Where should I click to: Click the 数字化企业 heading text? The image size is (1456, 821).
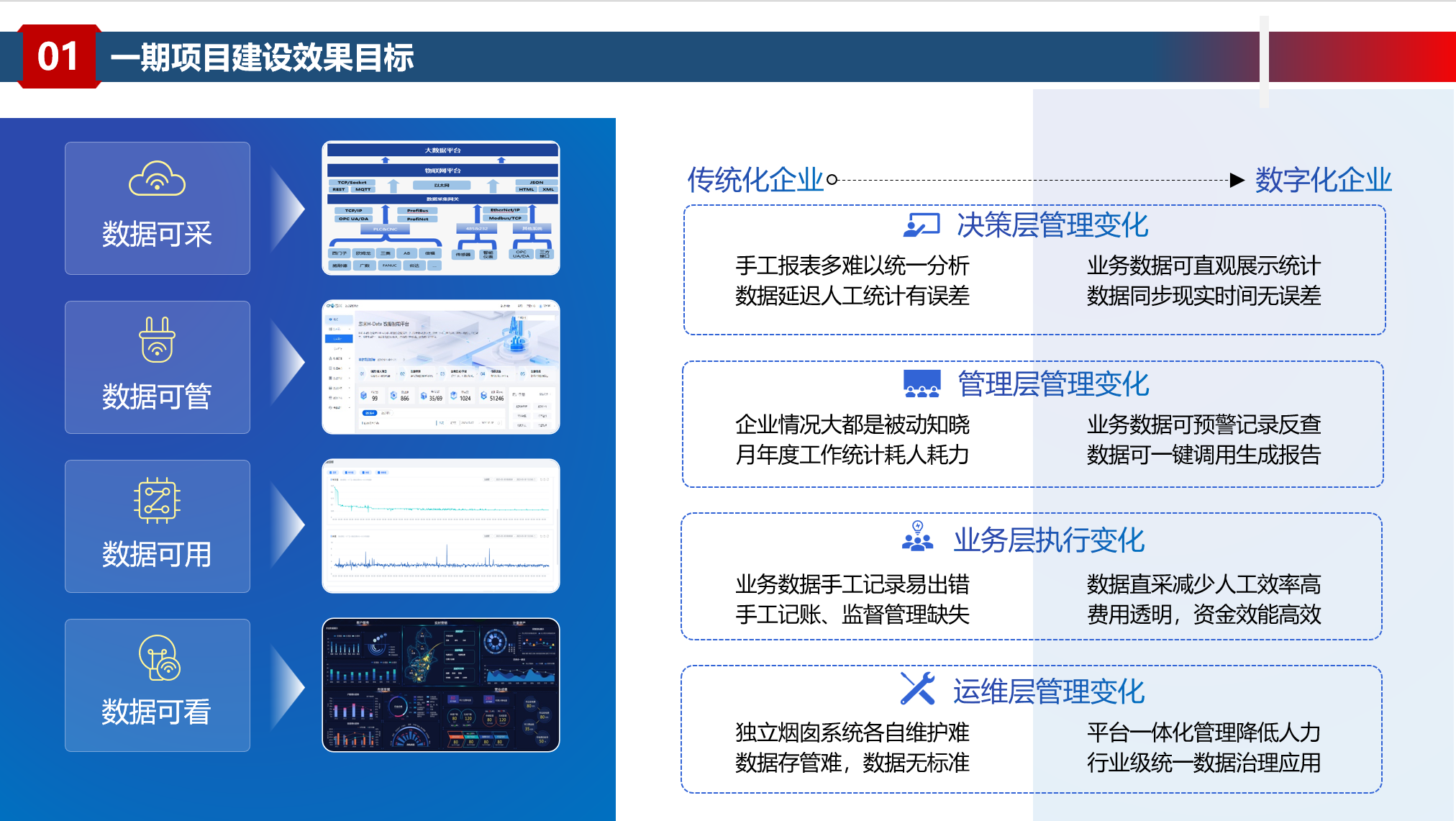coord(1323,180)
